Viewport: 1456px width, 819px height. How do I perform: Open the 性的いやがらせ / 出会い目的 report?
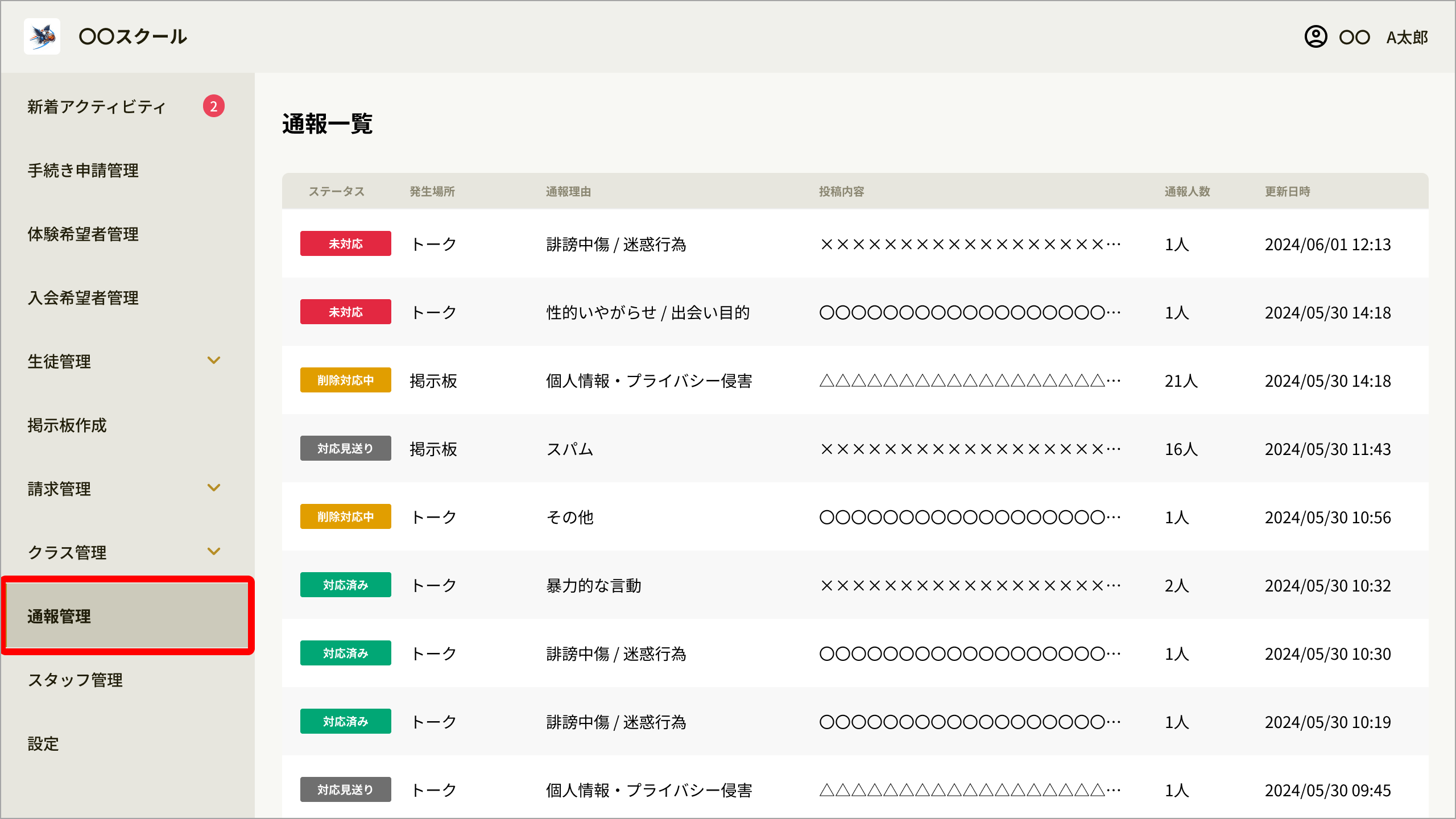(x=648, y=313)
